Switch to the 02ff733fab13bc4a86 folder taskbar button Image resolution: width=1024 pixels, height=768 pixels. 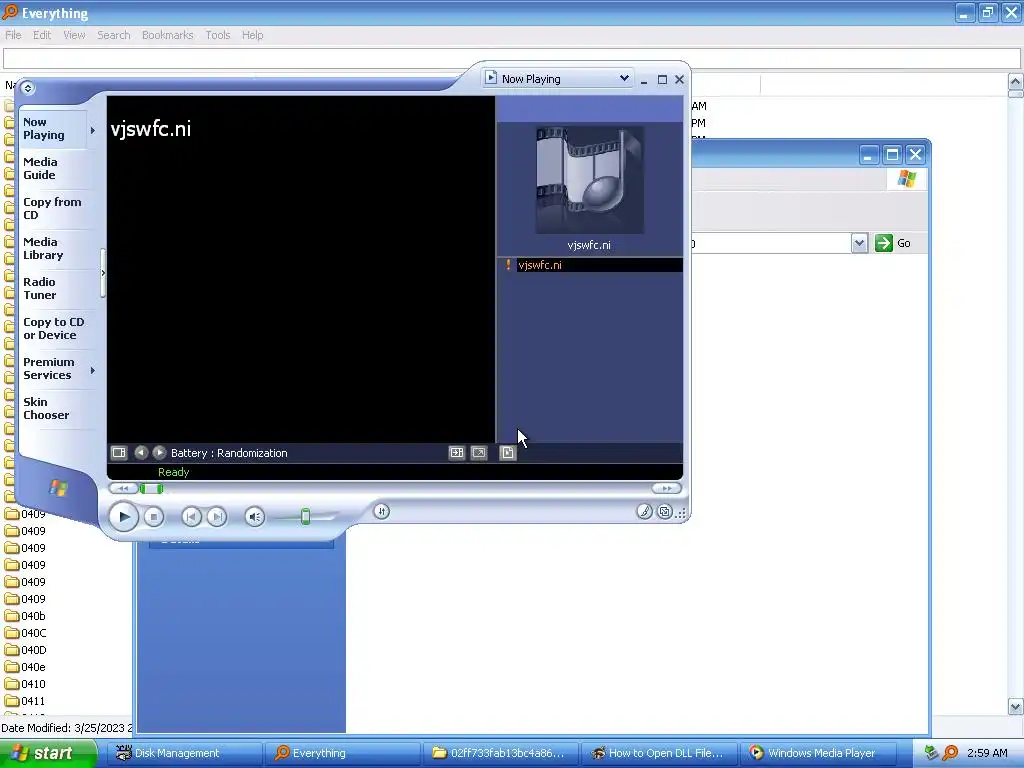[x=500, y=753]
